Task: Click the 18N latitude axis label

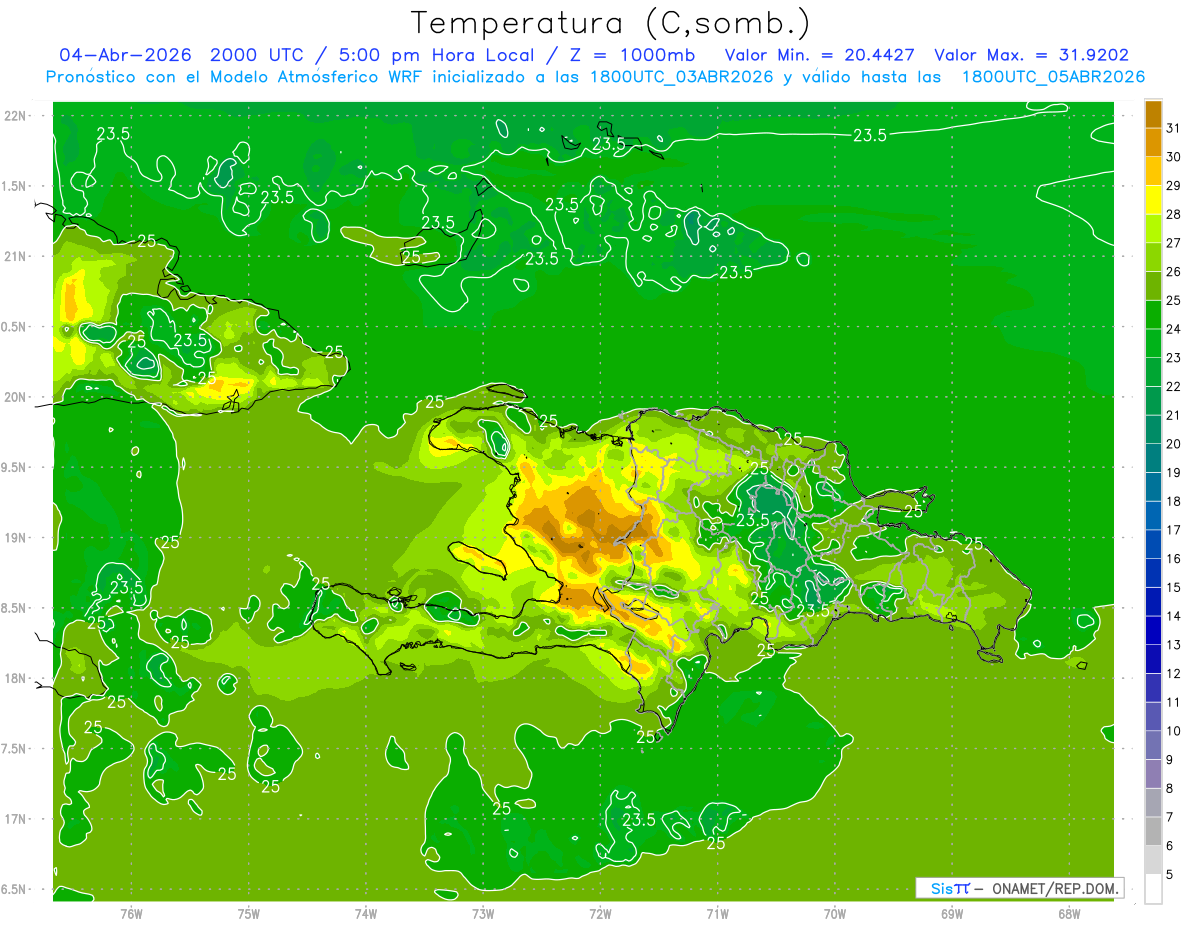Action: click(16, 678)
